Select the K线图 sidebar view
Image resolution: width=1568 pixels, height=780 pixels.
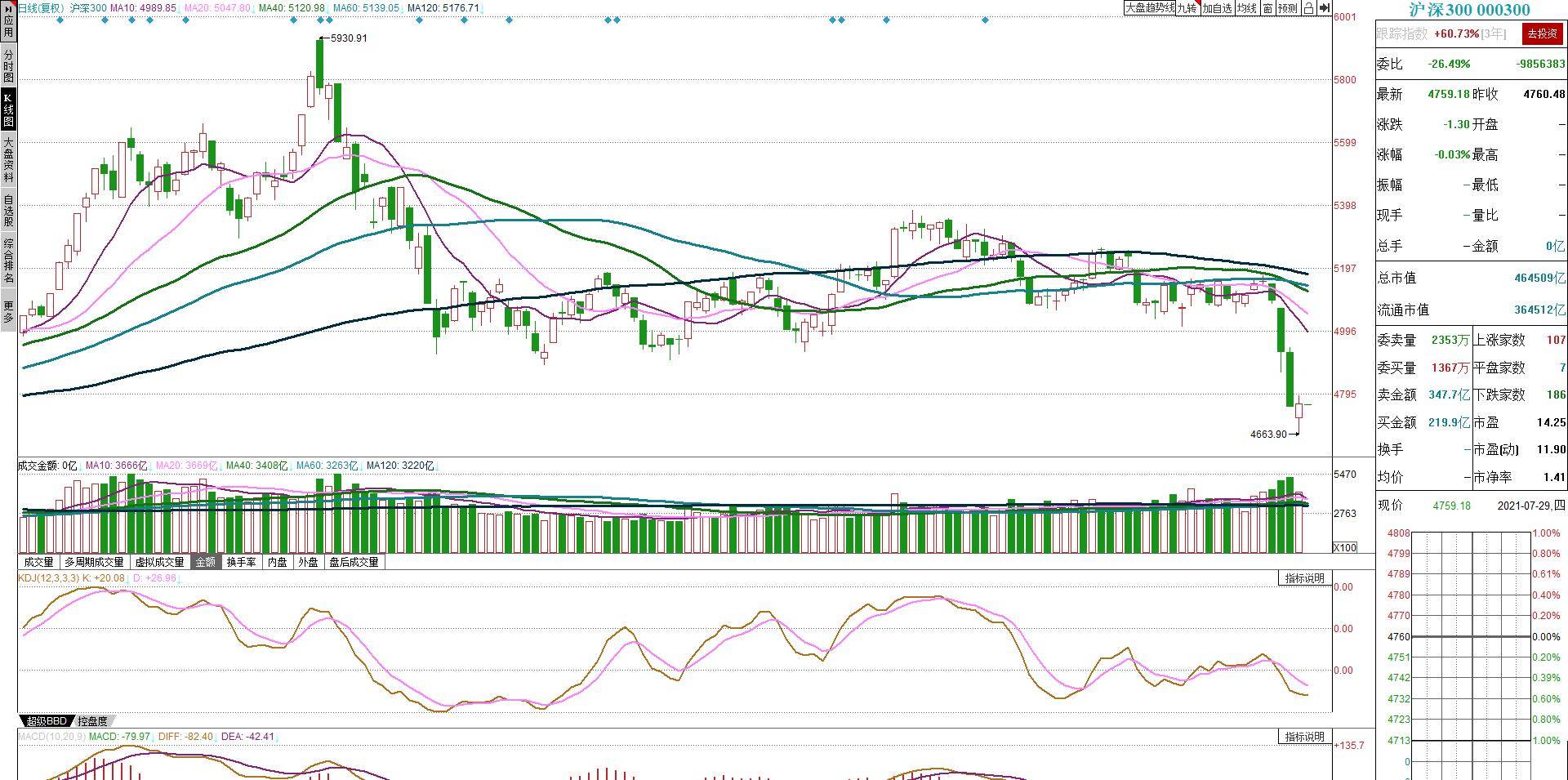click(x=8, y=109)
